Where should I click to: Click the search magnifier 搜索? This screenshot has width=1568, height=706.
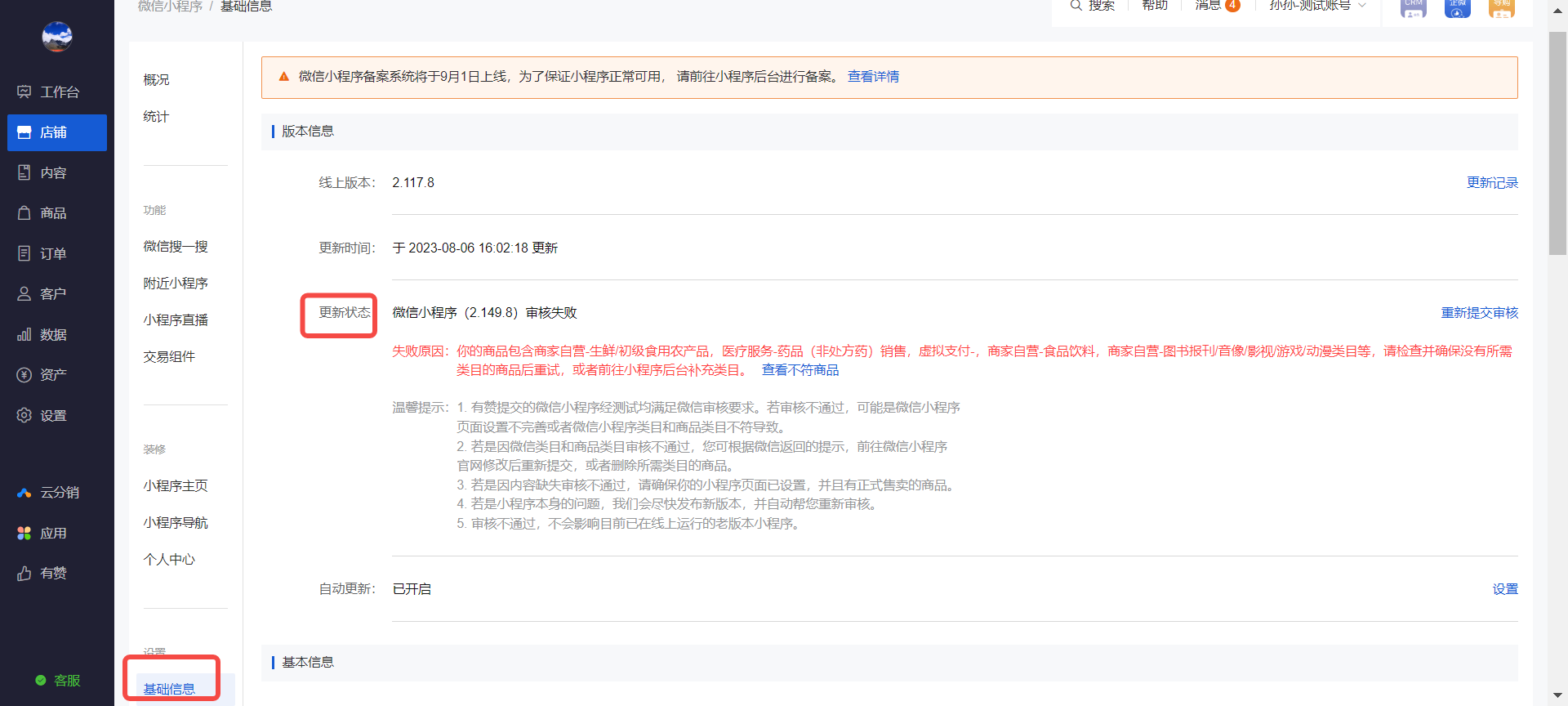click(1092, 6)
